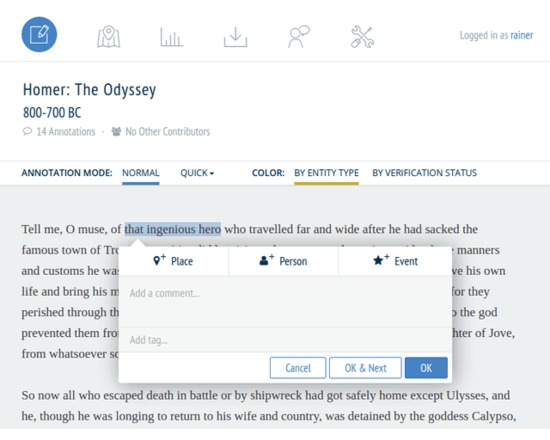Click '14 Annotations' text
Viewport: 550px width, 440px height.
click(x=66, y=132)
